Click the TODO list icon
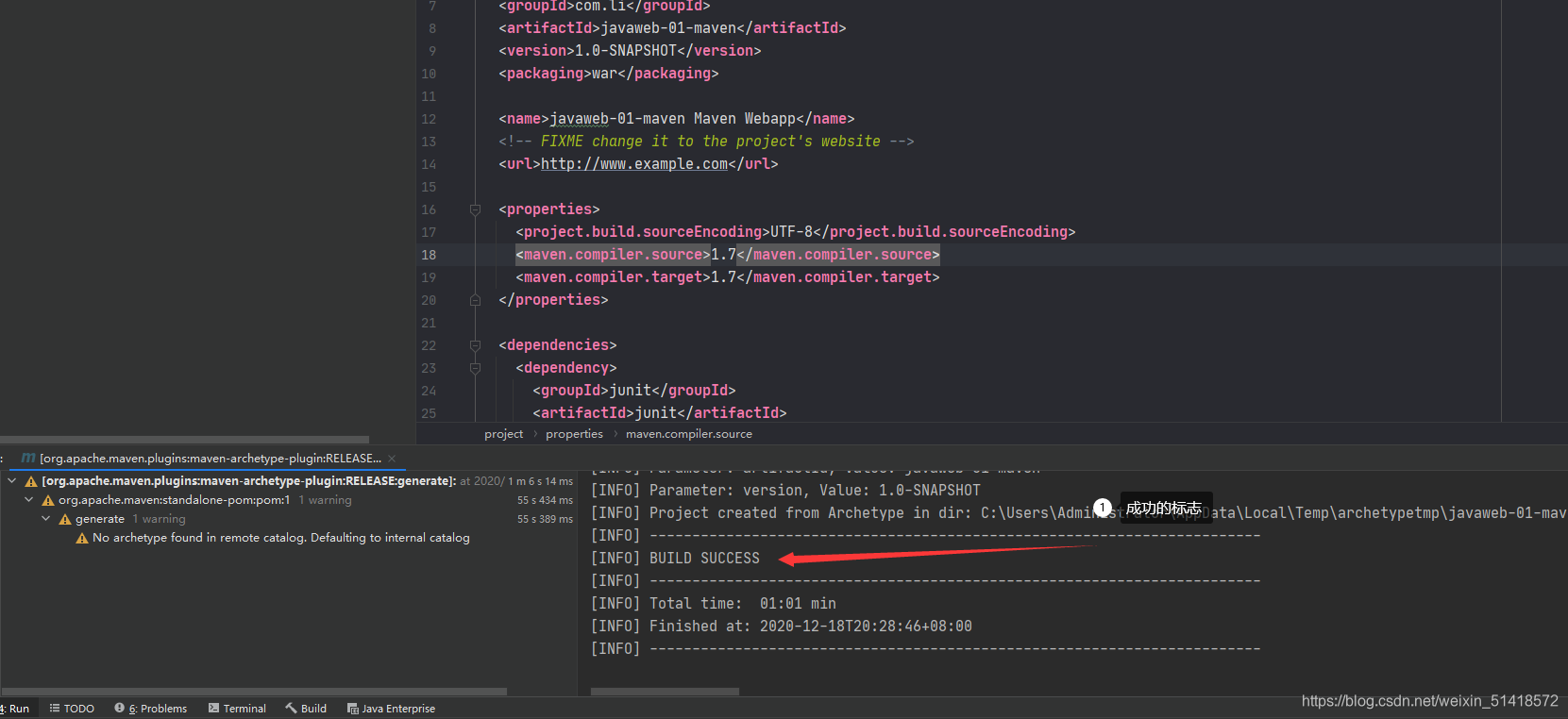 [x=55, y=708]
